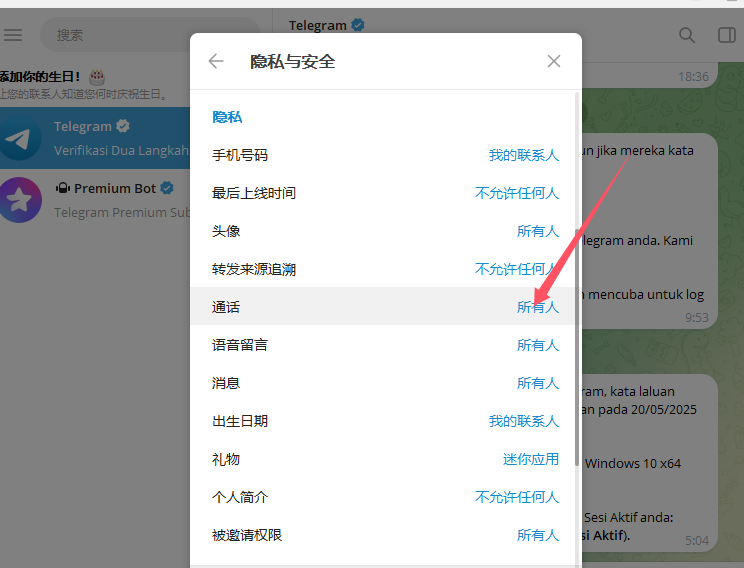Click 迷你应用 value for 礼物
The image size is (744, 568).
530,459
